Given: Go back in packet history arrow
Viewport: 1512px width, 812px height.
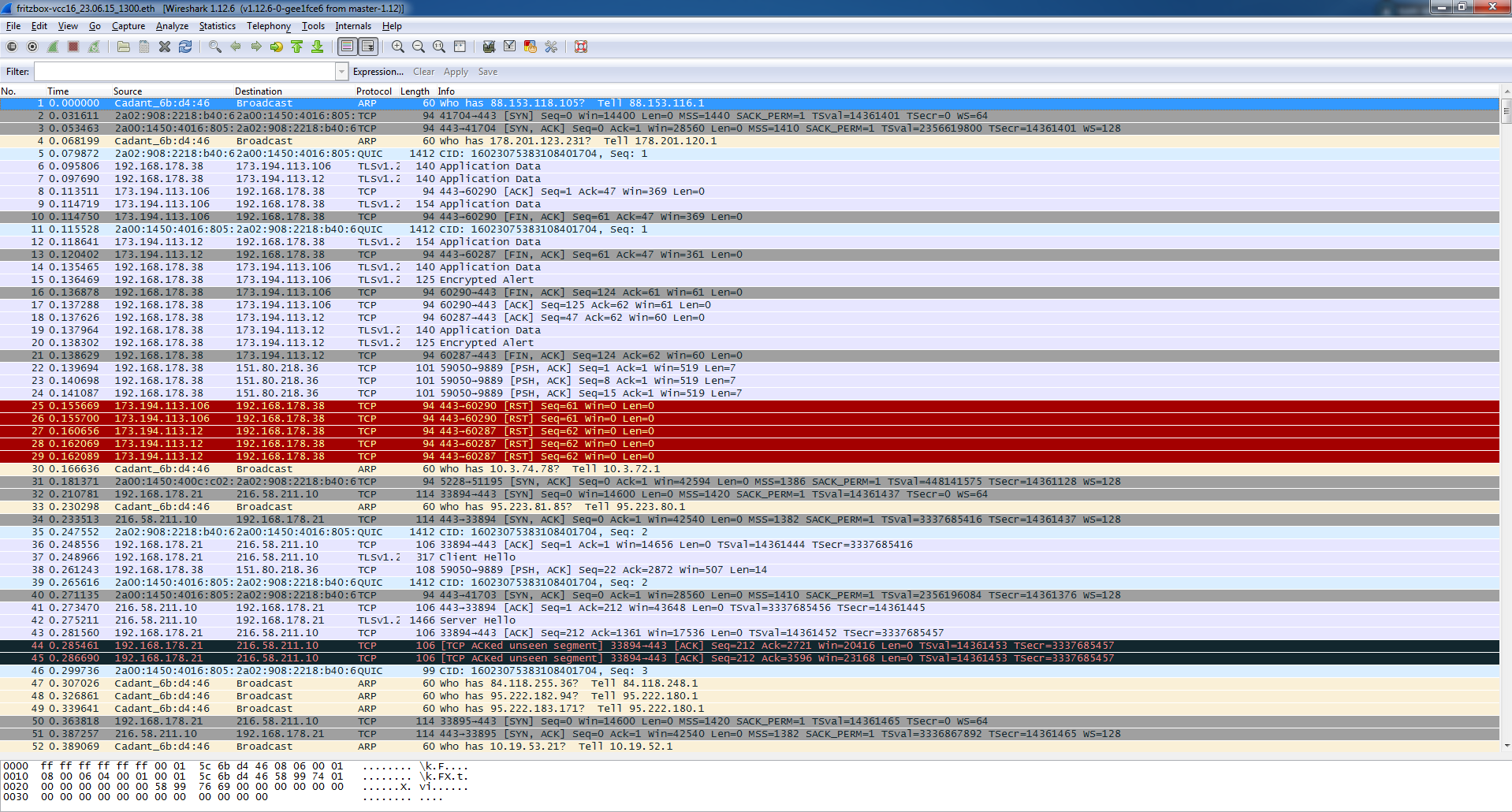Looking at the screenshot, I should [x=236, y=47].
